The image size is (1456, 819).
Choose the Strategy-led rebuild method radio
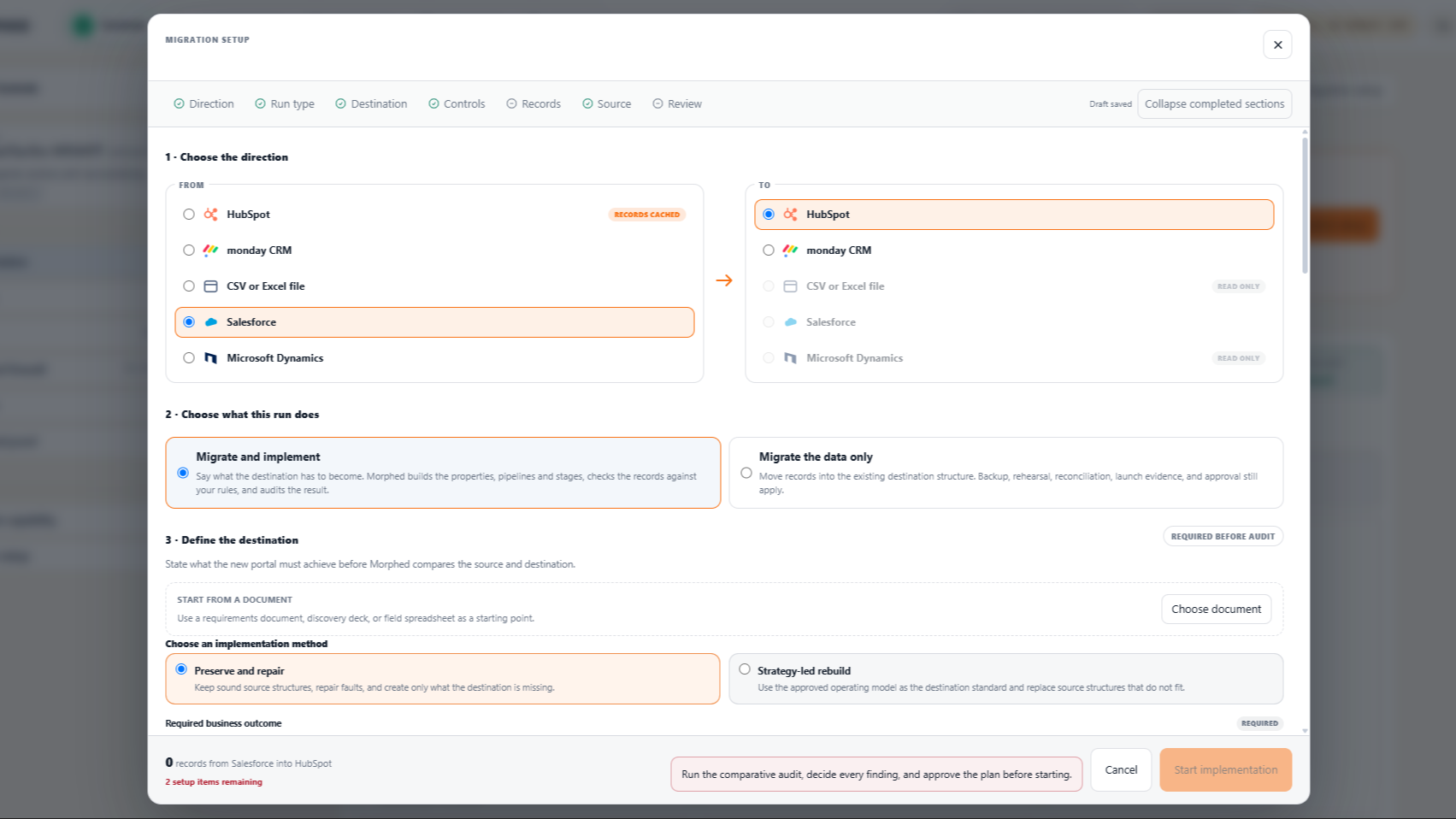(745, 669)
